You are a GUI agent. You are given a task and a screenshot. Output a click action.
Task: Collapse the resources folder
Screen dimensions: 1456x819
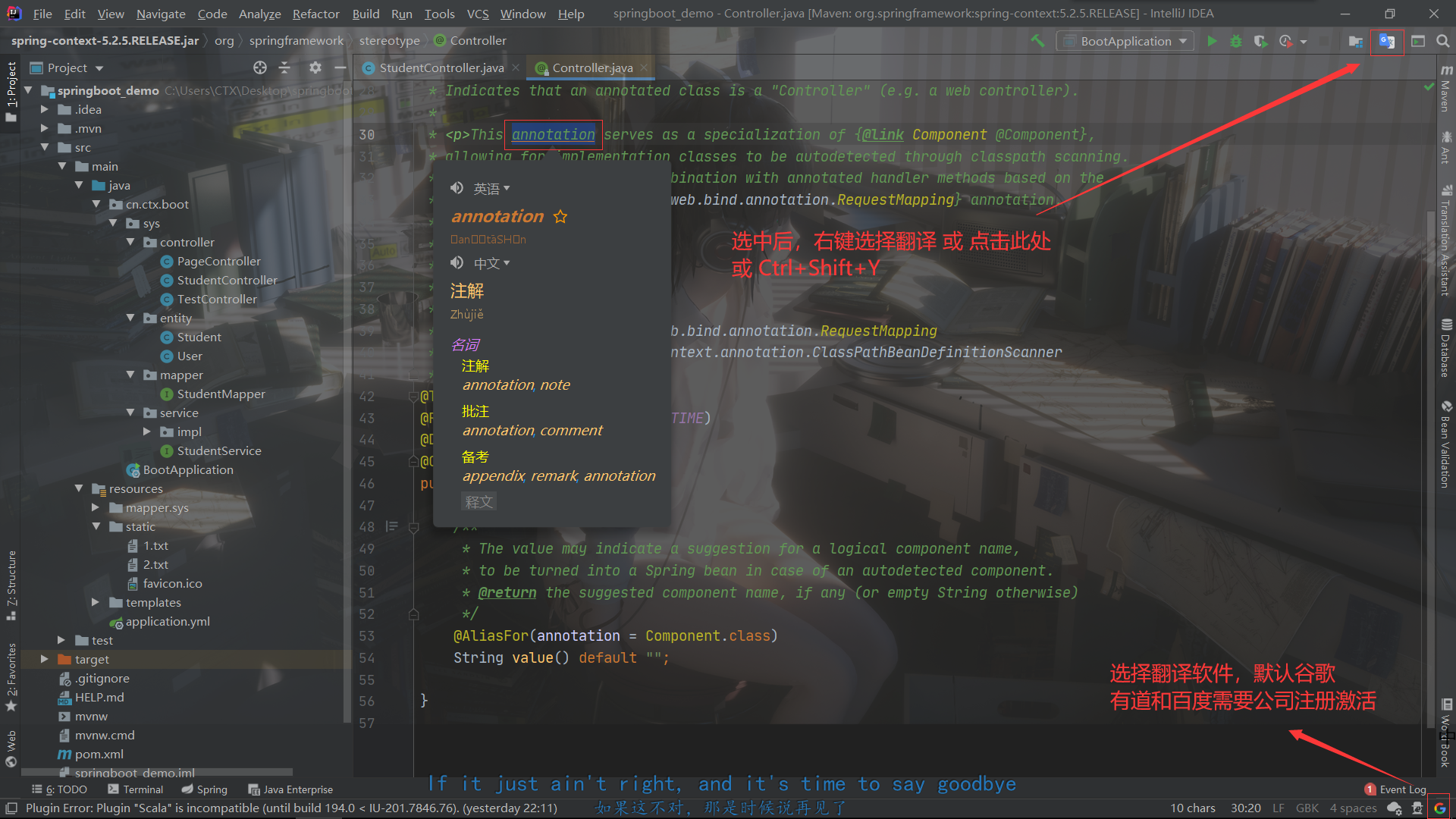79,488
